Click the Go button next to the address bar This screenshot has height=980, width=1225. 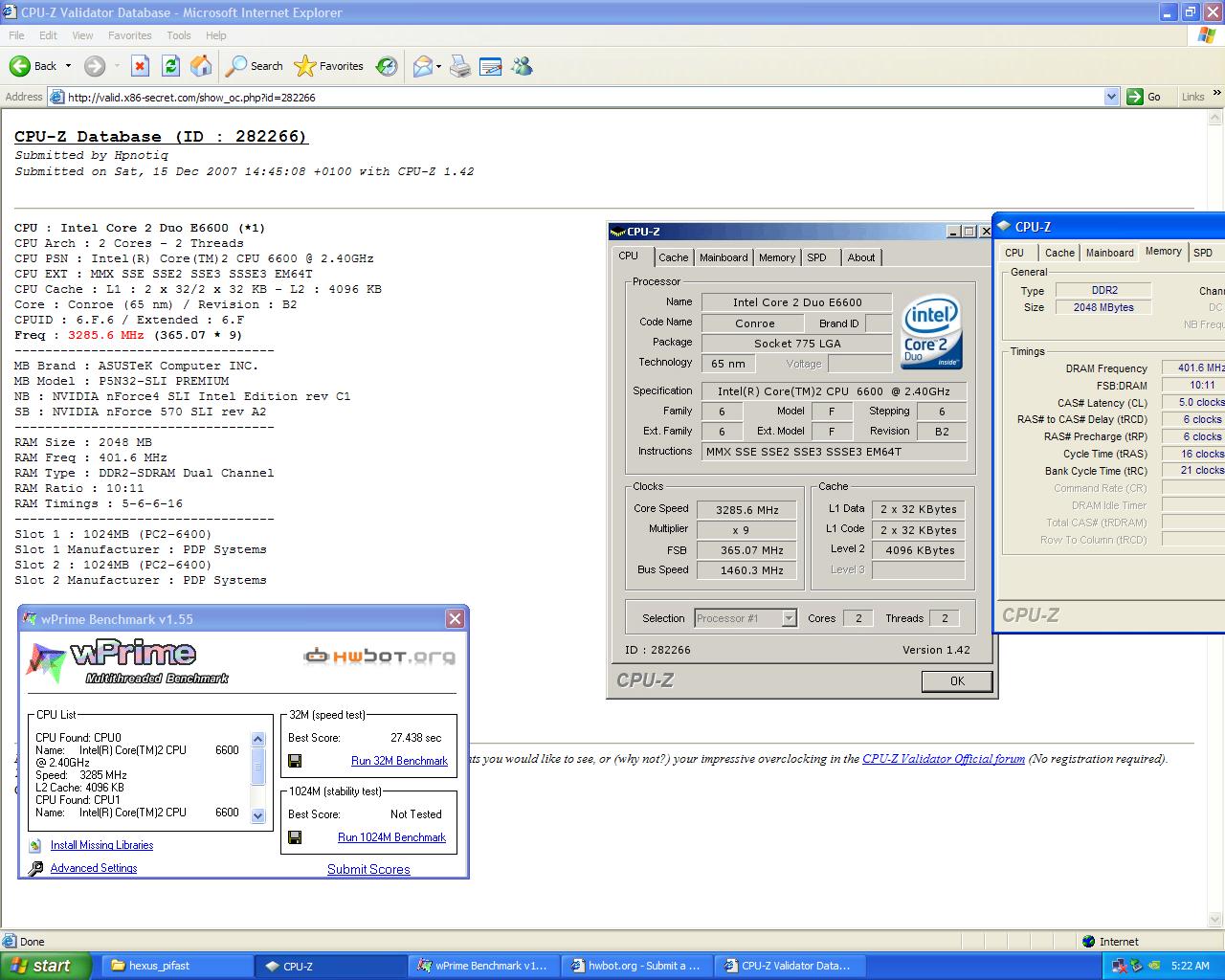(x=1145, y=97)
